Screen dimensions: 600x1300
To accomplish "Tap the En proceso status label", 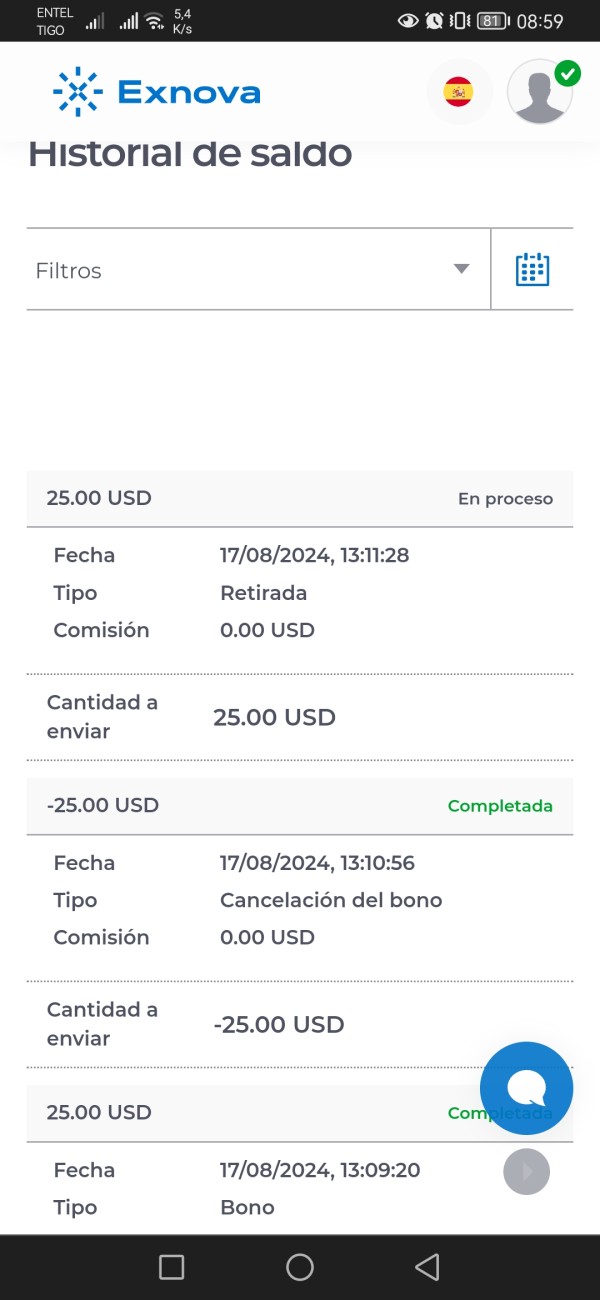I will [x=505, y=499].
